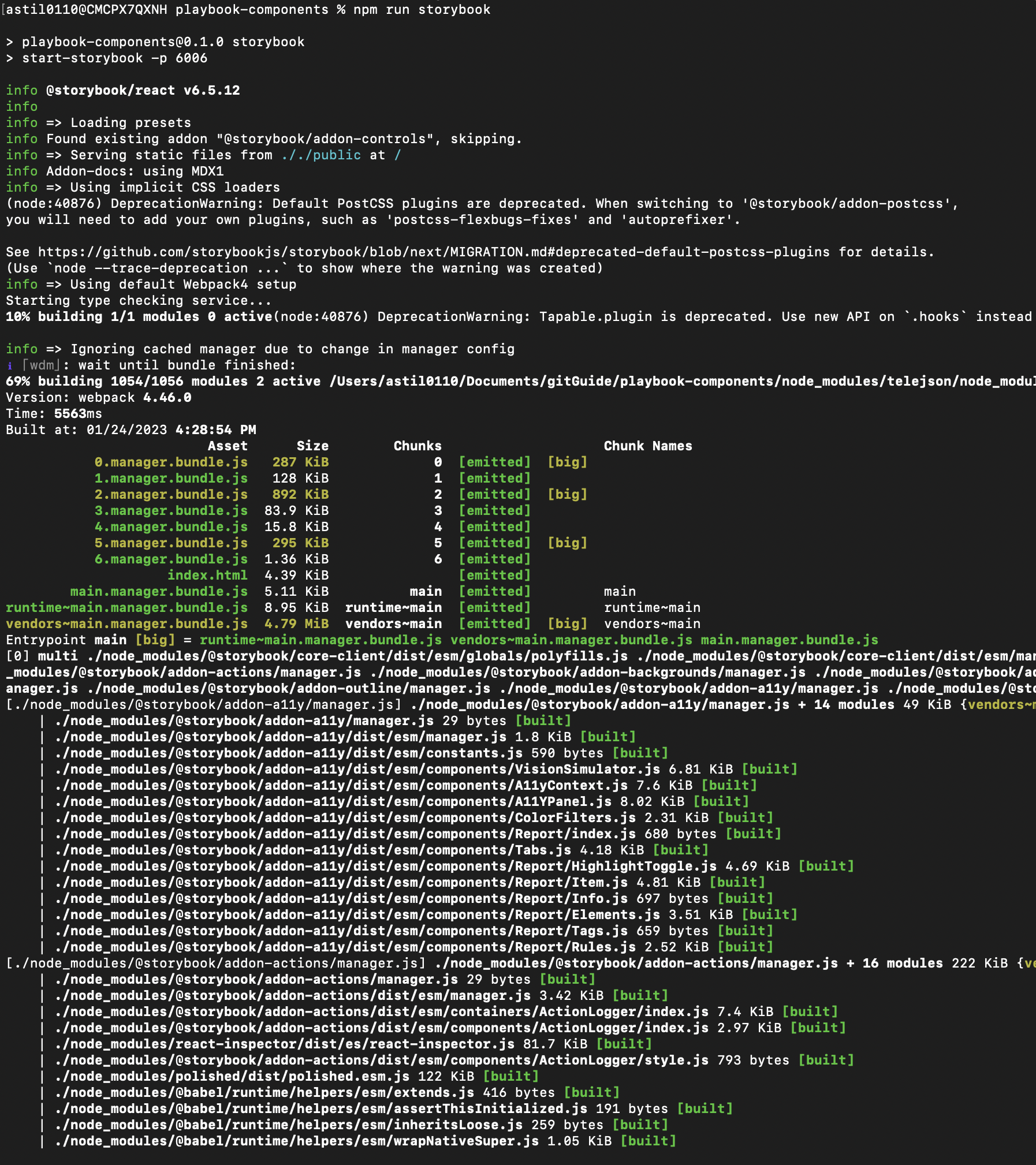Click the polished.esm.js module path
This screenshot has width=1036, height=1165.
click(232, 1077)
